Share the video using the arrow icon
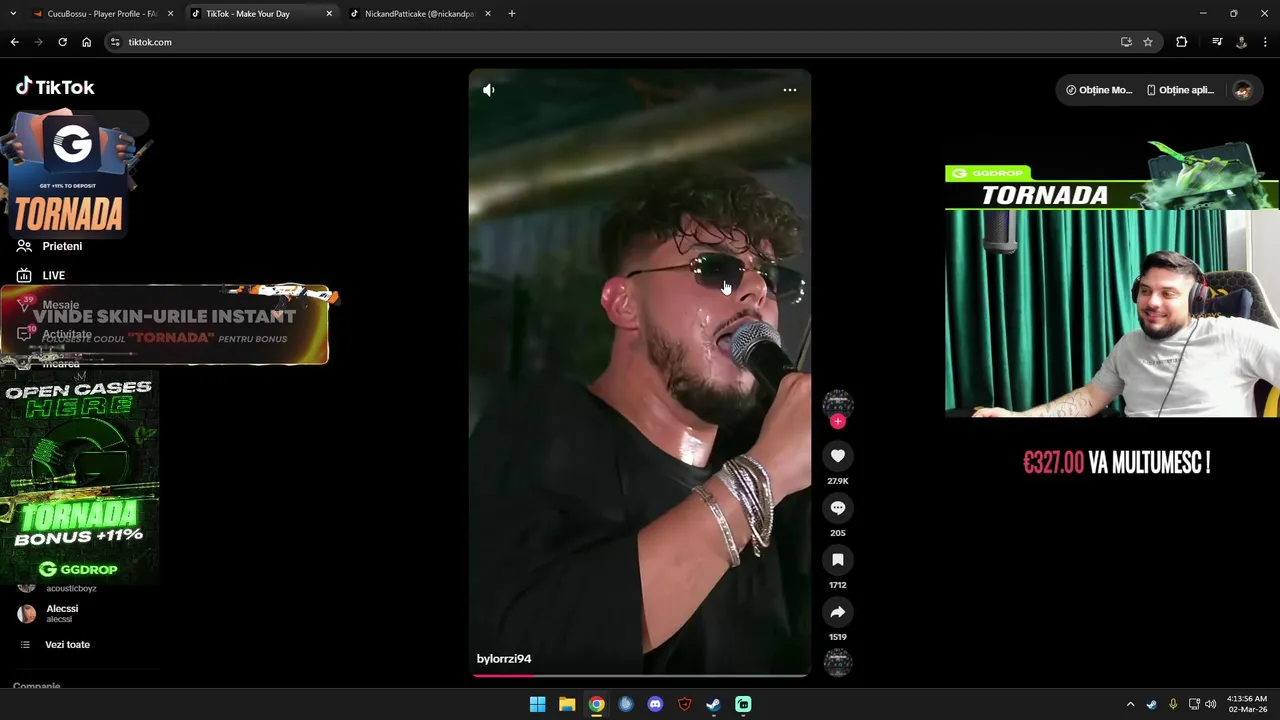The width and height of the screenshot is (1280, 720). [x=838, y=612]
